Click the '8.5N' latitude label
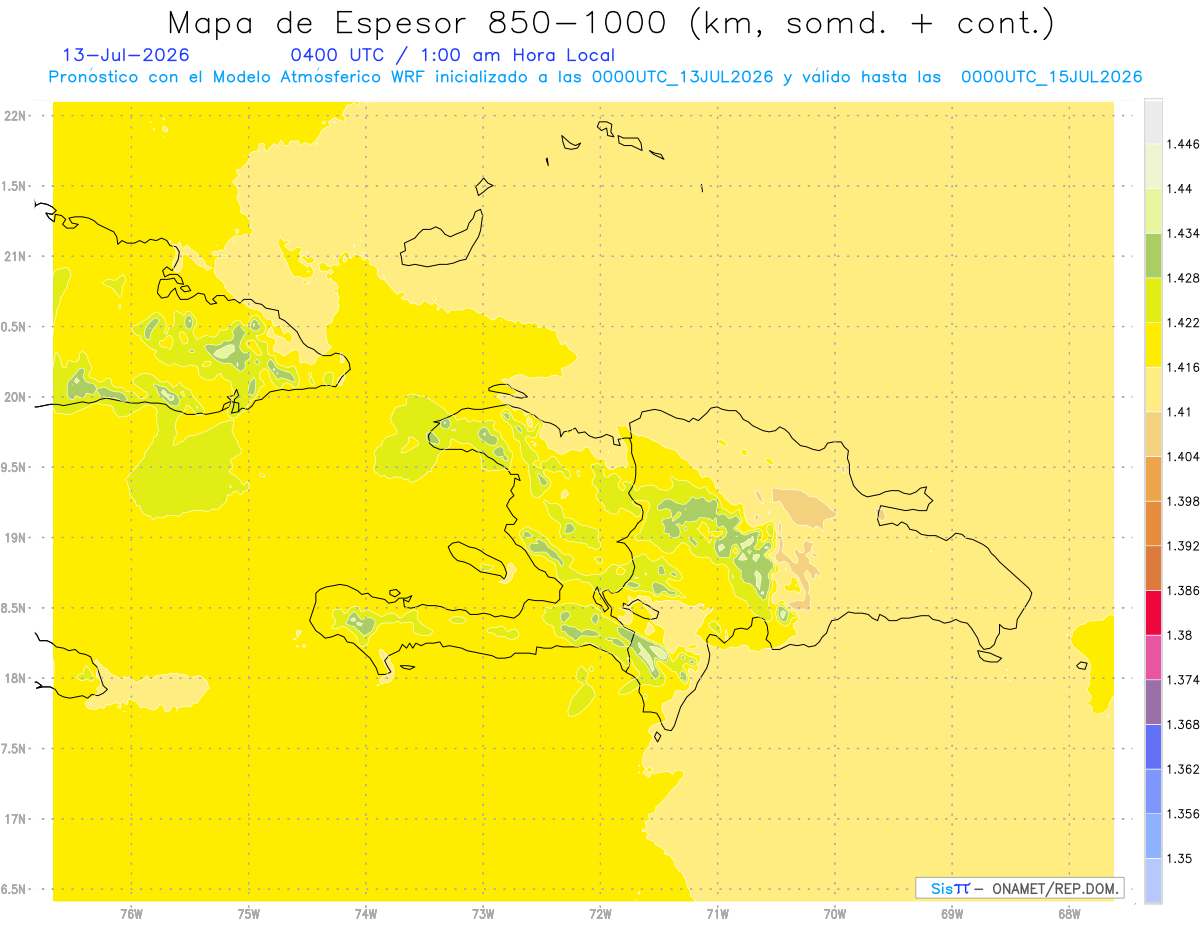Image resolution: width=1200 pixels, height=927 pixels. pyautogui.click(x=15, y=609)
